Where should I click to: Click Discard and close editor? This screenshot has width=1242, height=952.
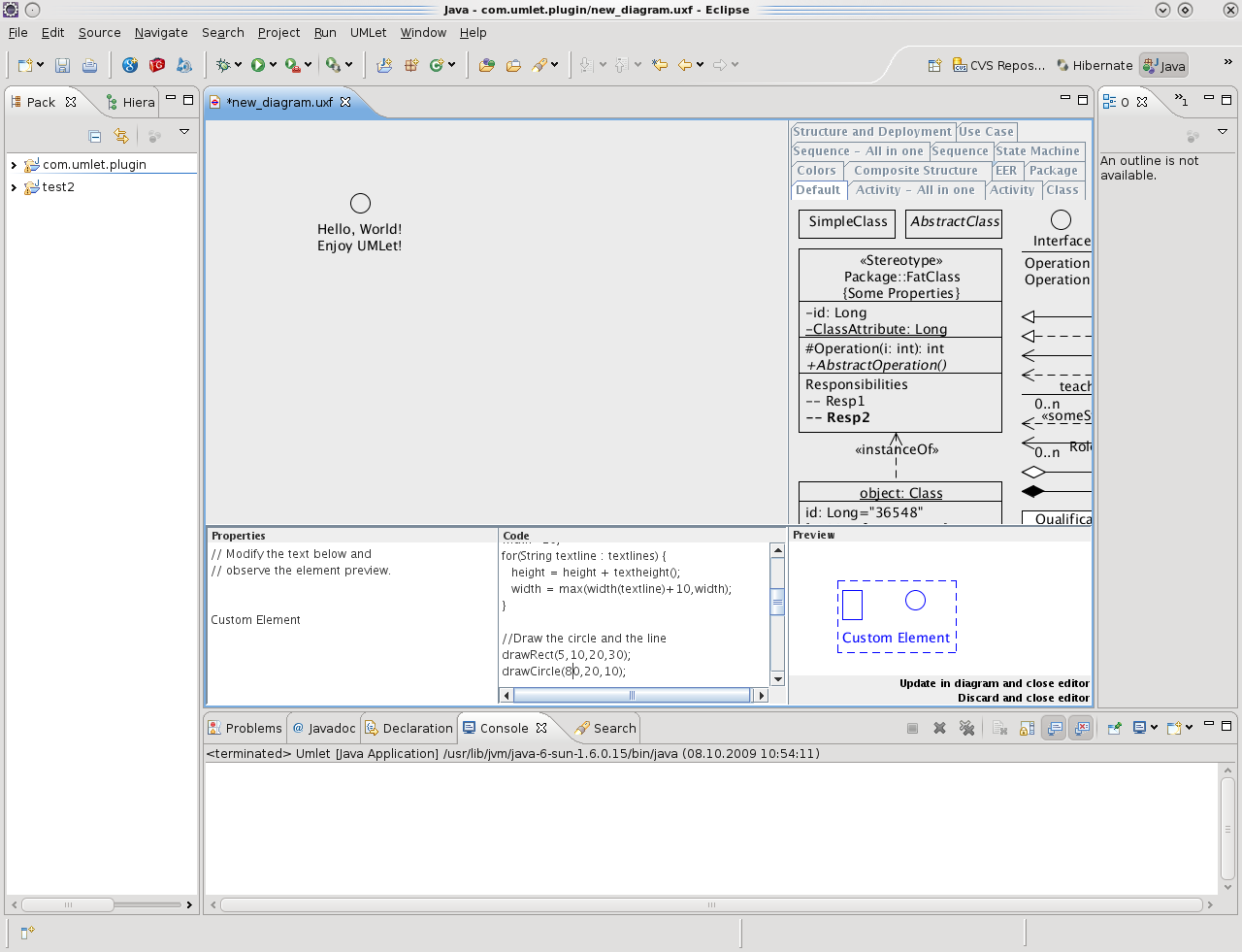(1023, 698)
